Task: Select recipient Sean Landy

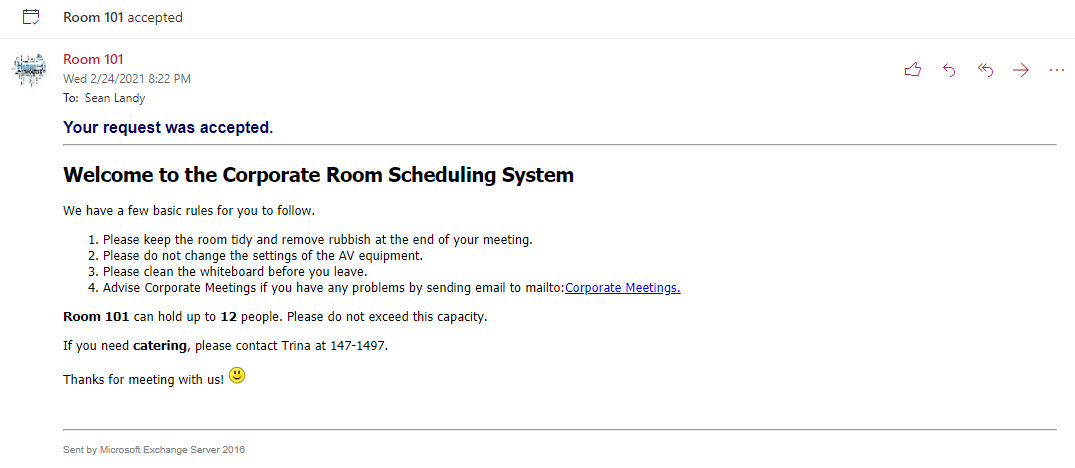Action: click(114, 98)
